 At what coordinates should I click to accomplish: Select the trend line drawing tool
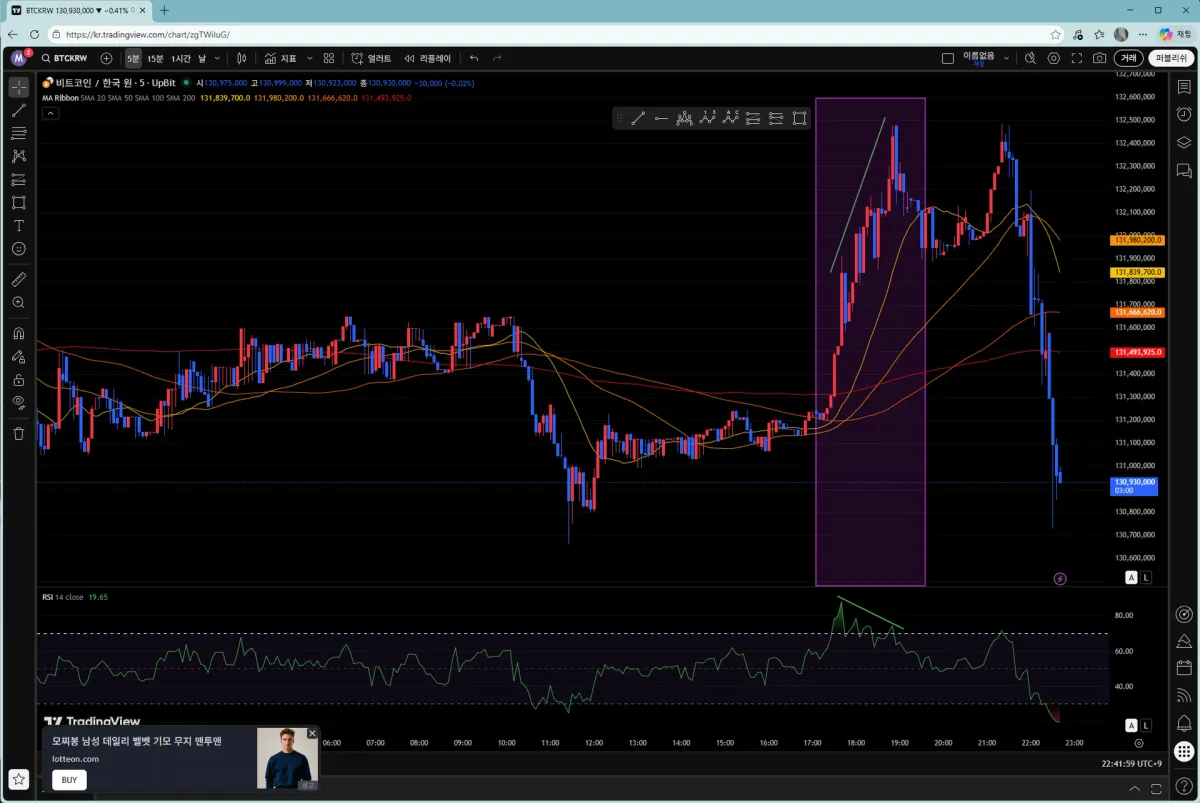point(18,111)
